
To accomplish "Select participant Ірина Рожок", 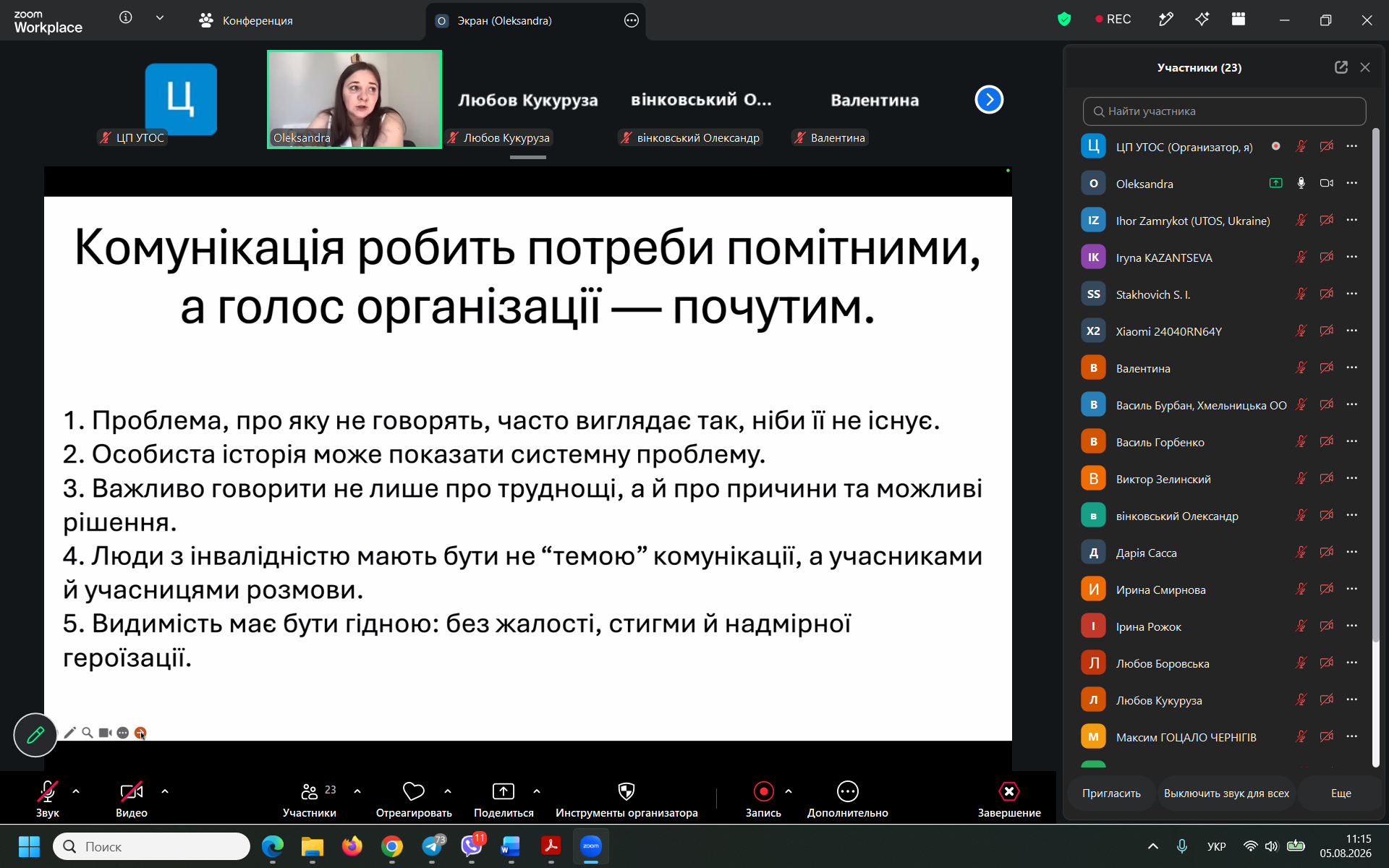I will [x=1220, y=626].
